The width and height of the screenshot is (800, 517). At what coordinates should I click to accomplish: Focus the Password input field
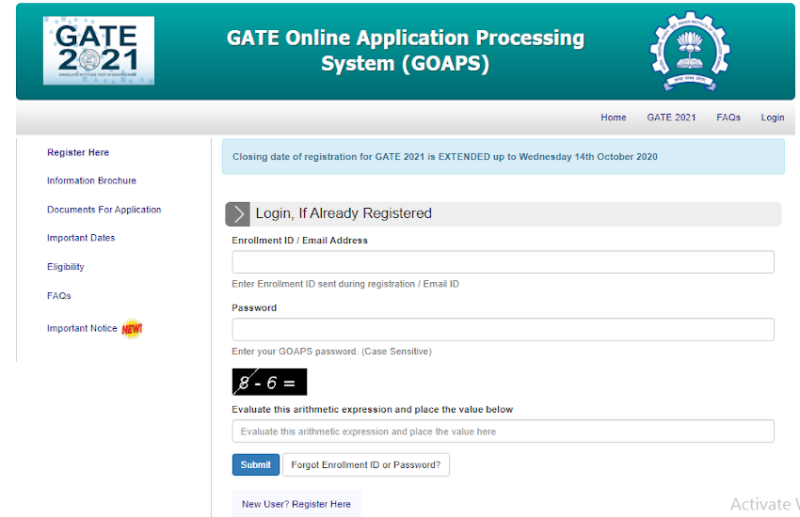[503, 330]
